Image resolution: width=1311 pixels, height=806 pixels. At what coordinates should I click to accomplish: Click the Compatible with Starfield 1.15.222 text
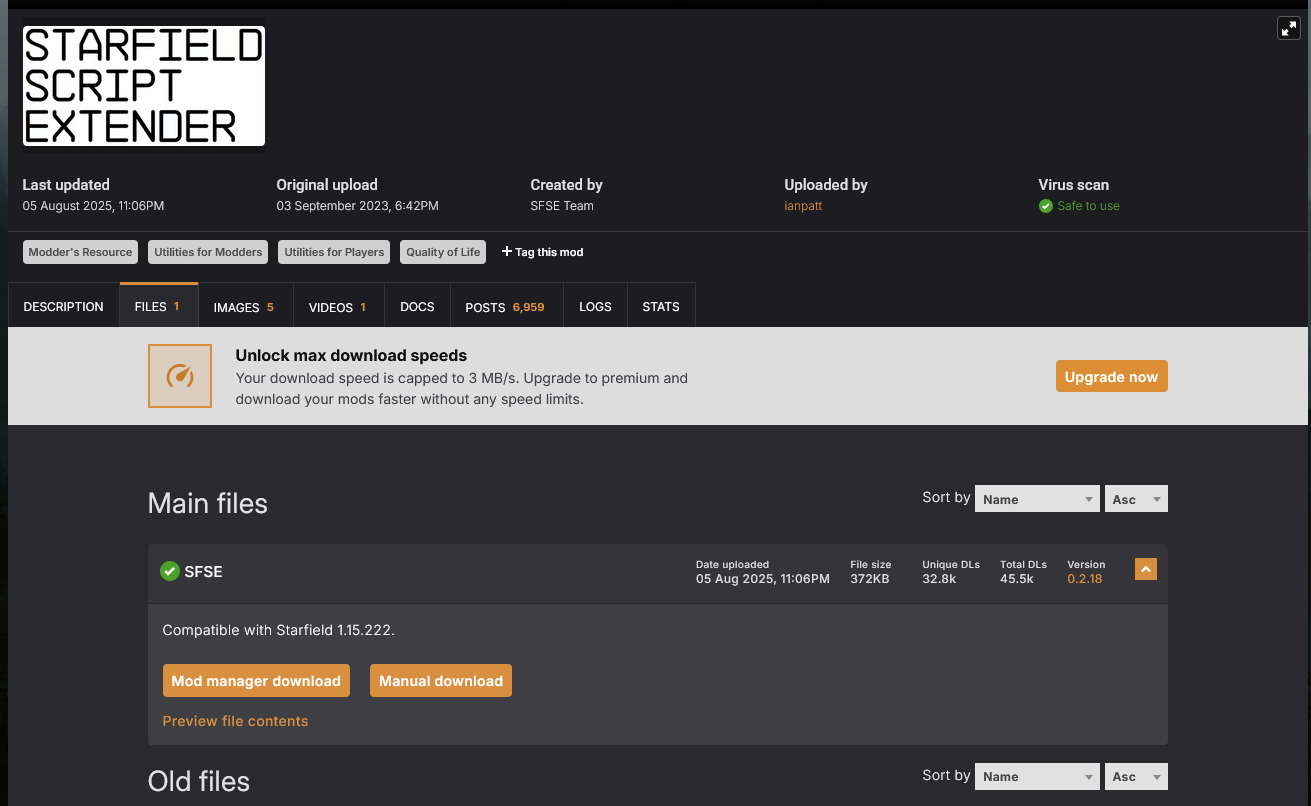279,630
